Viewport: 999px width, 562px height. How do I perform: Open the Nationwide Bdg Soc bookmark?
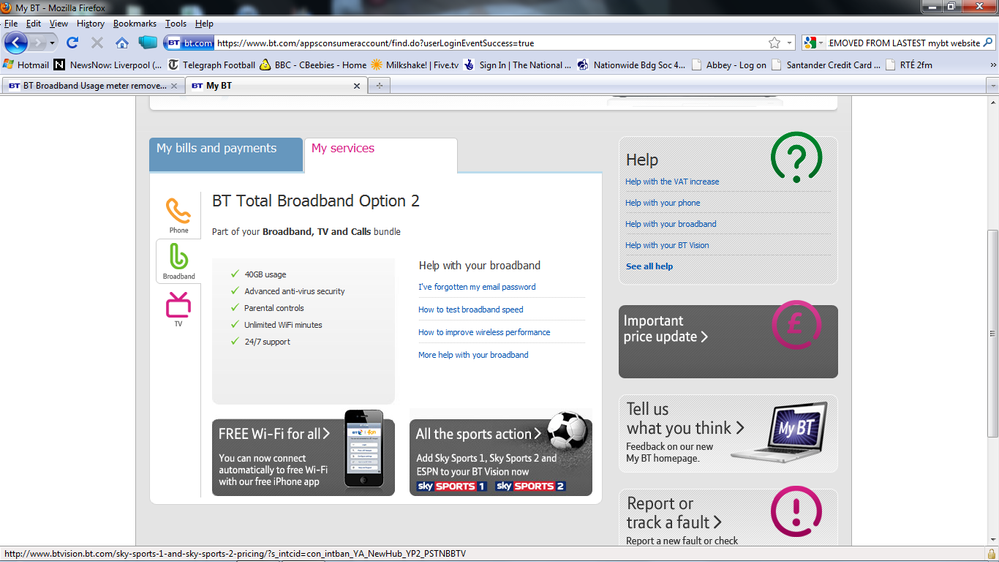(631, 65)
